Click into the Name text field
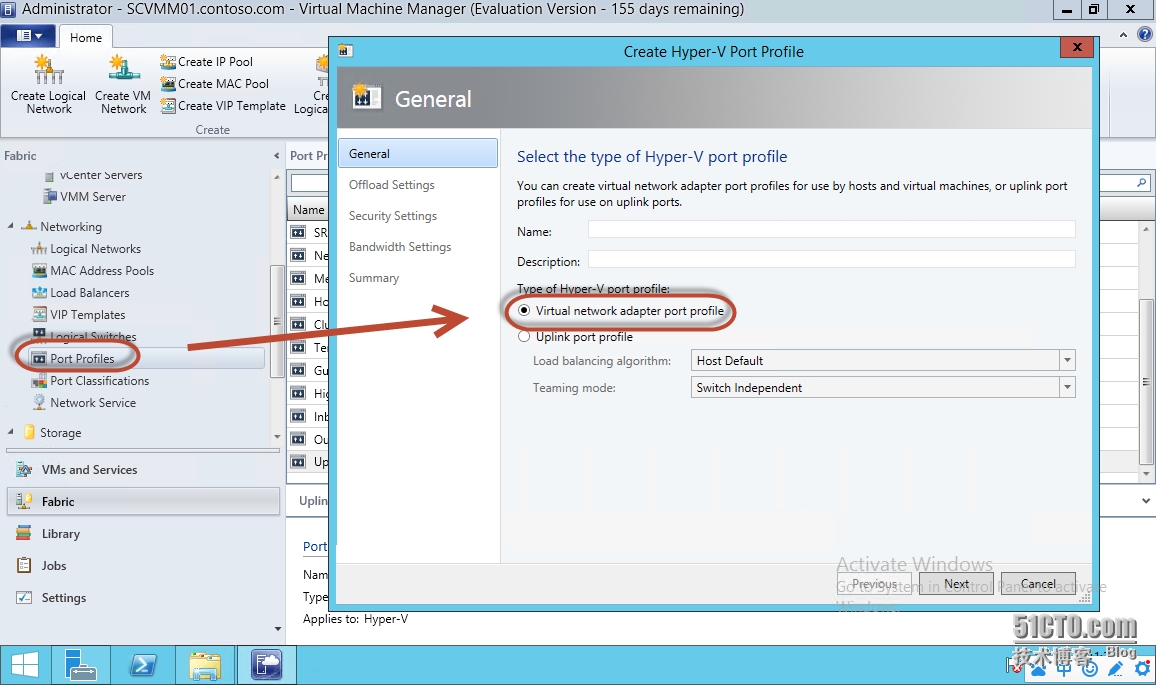Image resolution: width=1156 pixels, height=685 pixels. pyautogui.click(x=832, y=230)
